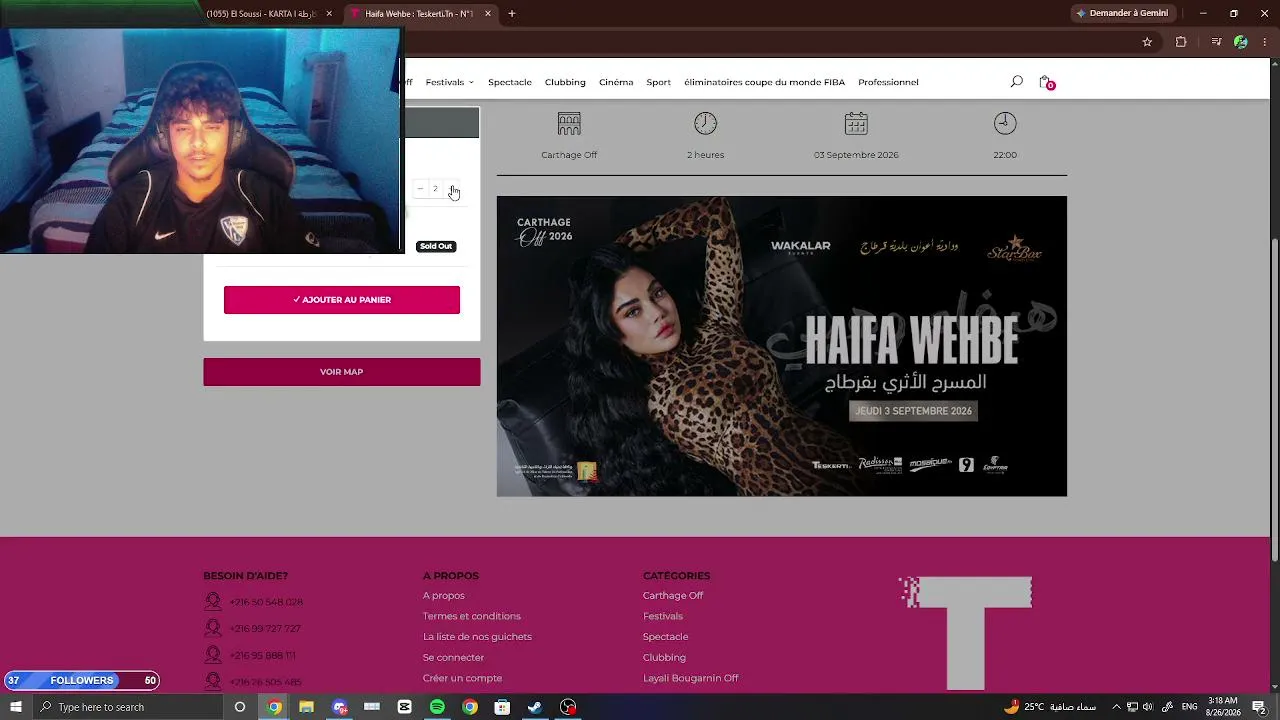Image resolution: width=1280 pixels, height=720 pixels.
Task: Click the Carthage Off venue icon
Action: click(569, 123)
